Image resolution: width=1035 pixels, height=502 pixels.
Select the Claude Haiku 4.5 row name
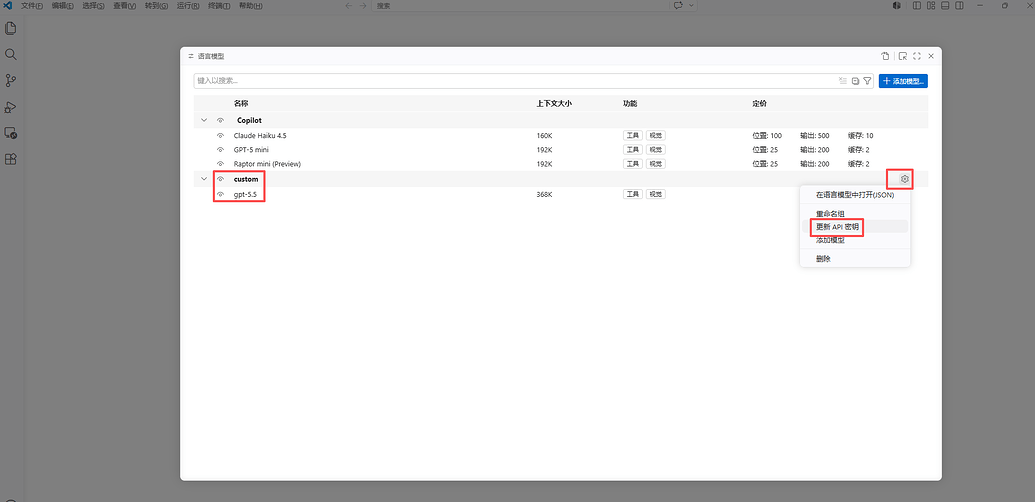[260, 135]
